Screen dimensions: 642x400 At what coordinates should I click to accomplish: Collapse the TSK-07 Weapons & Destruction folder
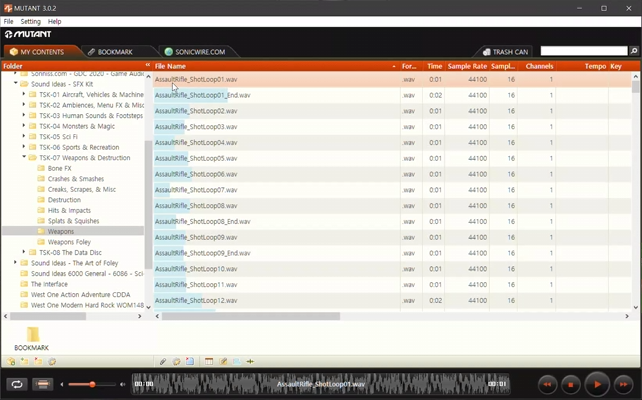coord(24,157)
